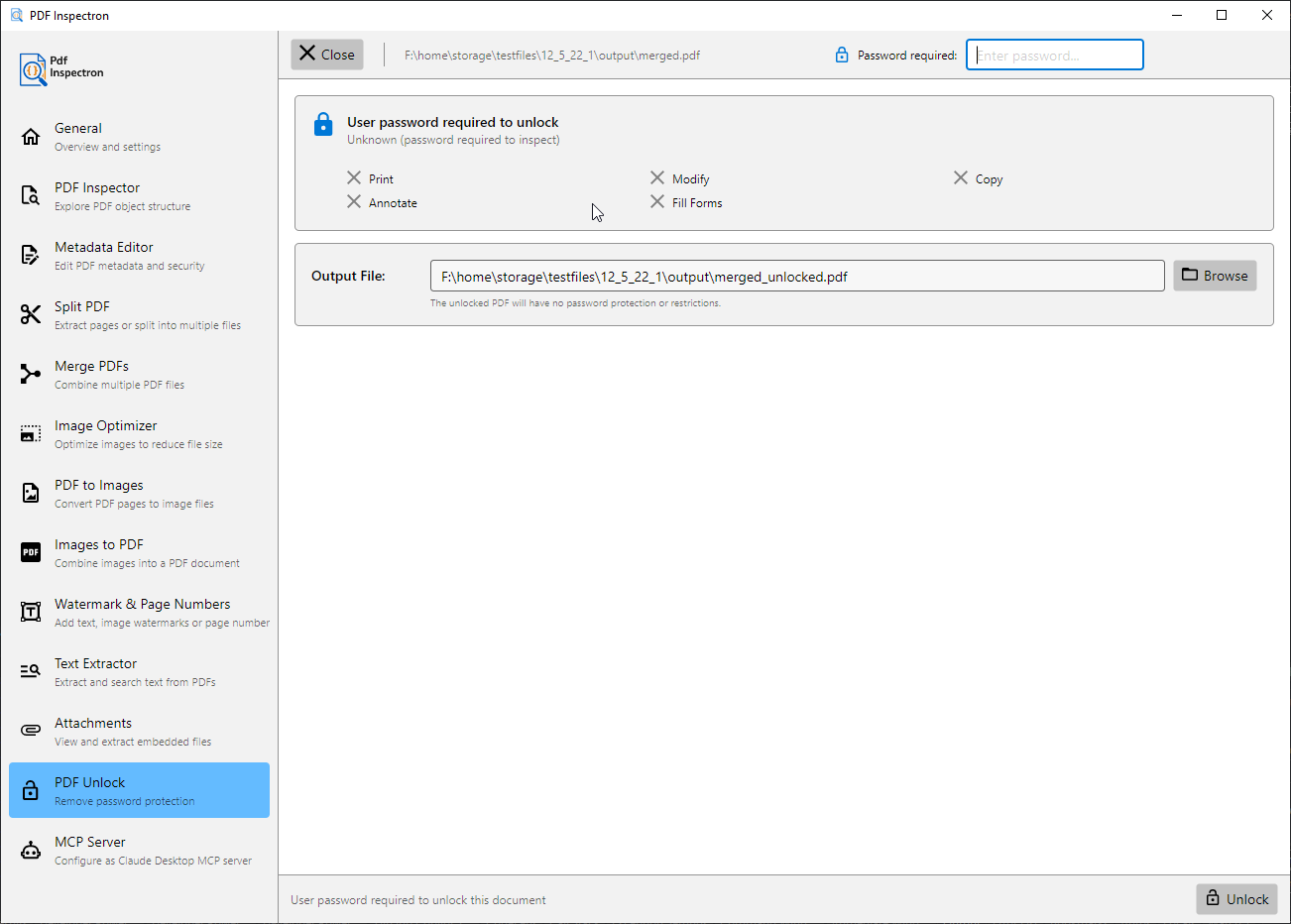The image size is (1291, 924).
Task: Click the Image Optimizer icon
Action: click(x=31, y=434)
